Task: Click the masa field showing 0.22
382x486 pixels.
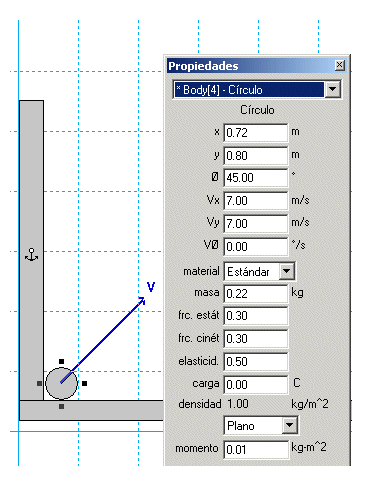Action: point(255,294)
